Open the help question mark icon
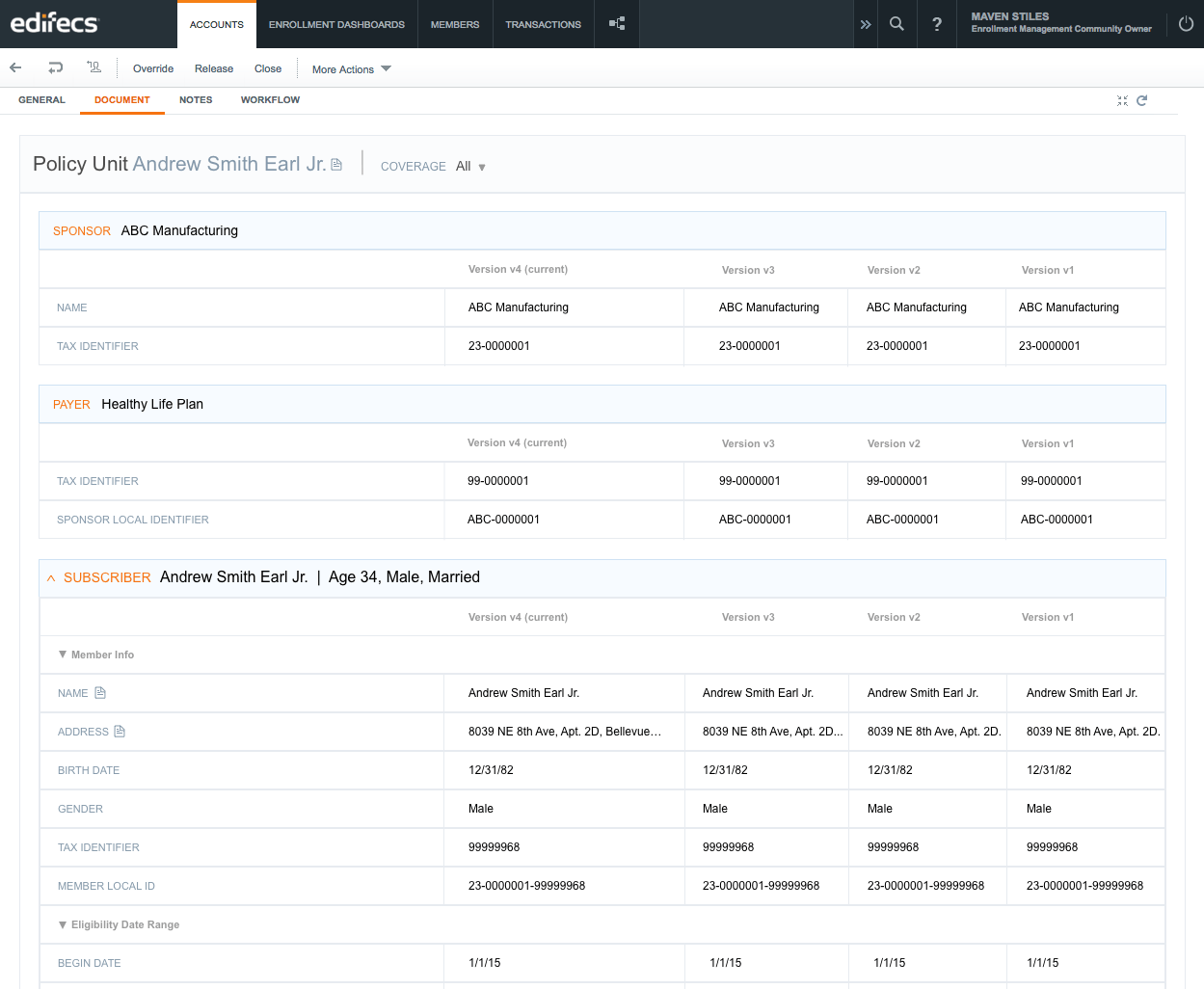 (937, 24)
